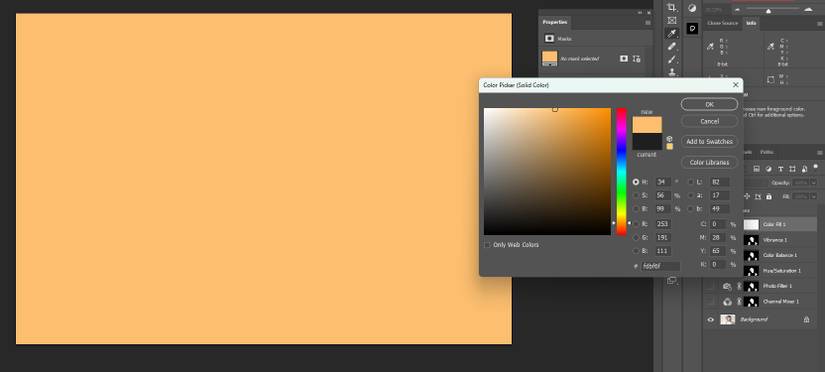Screen dimensions: 825x372
Task: Select the Brush tool
Action: pos(672,59)
